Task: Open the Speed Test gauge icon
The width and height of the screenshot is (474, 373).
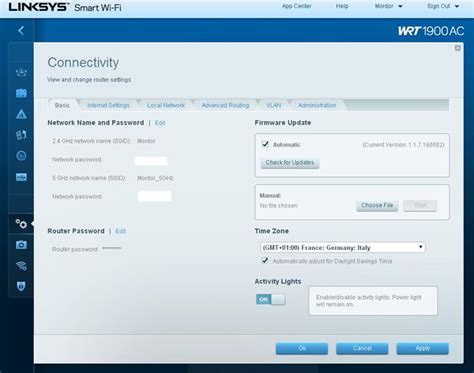Action: [21, 156]
